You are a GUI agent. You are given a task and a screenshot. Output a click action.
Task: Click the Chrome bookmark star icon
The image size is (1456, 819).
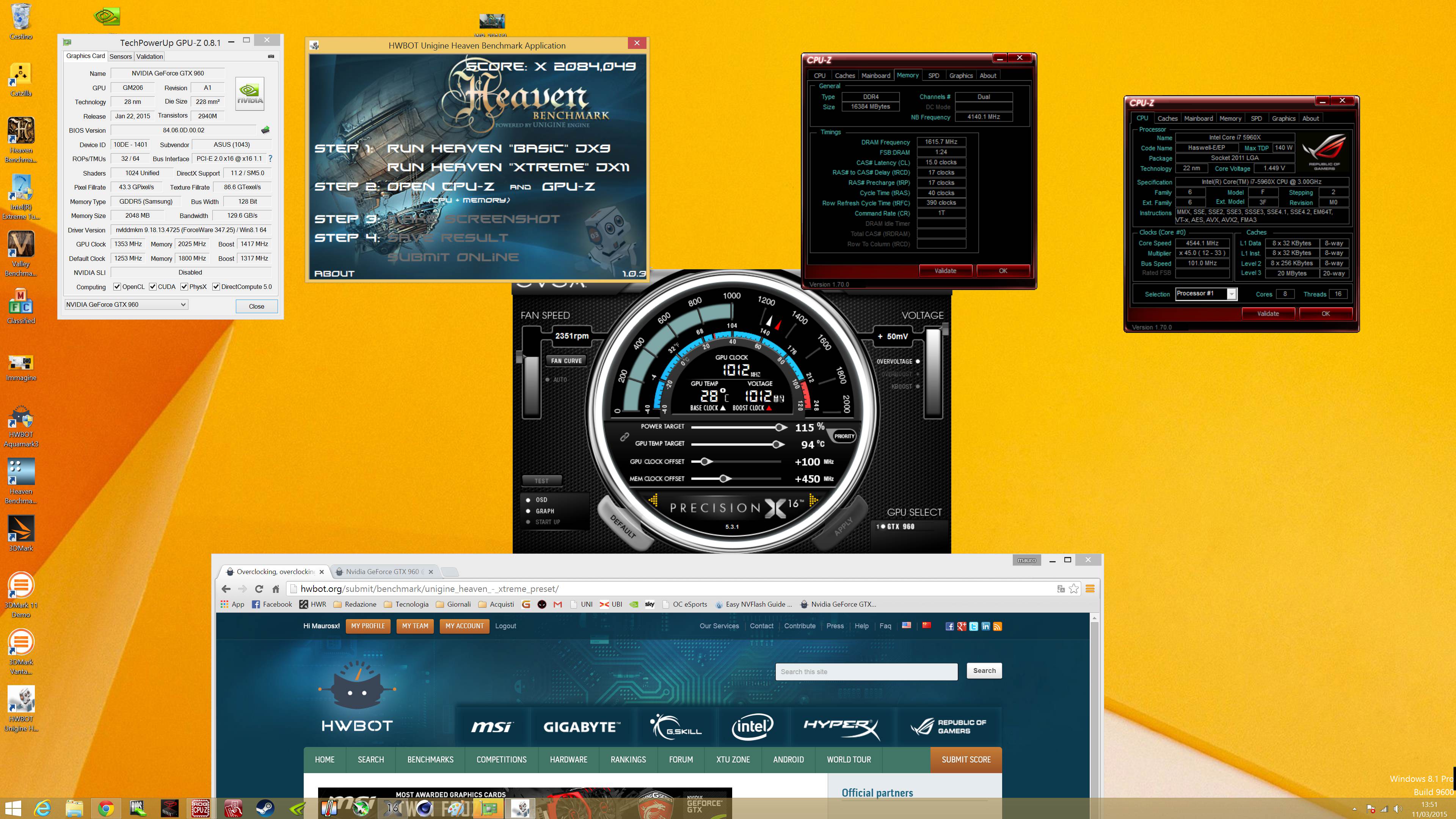coord(1074,589)
